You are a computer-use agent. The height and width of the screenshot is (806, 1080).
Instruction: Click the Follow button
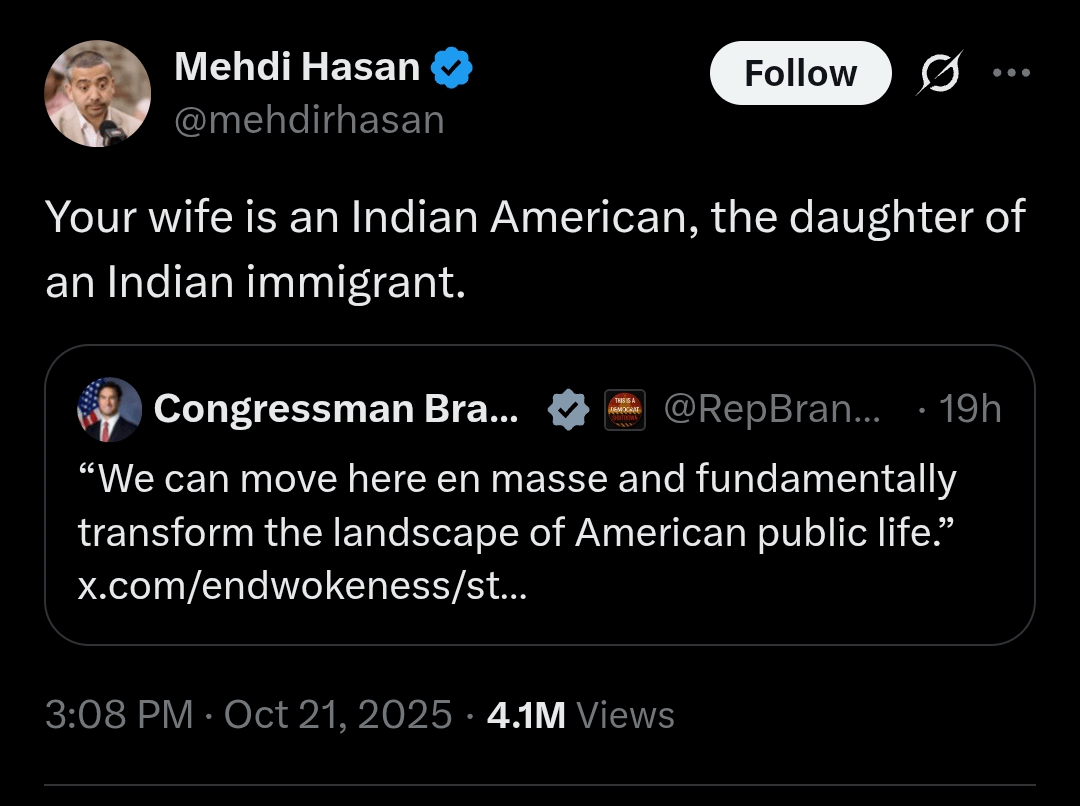click(x=800, y=73)
